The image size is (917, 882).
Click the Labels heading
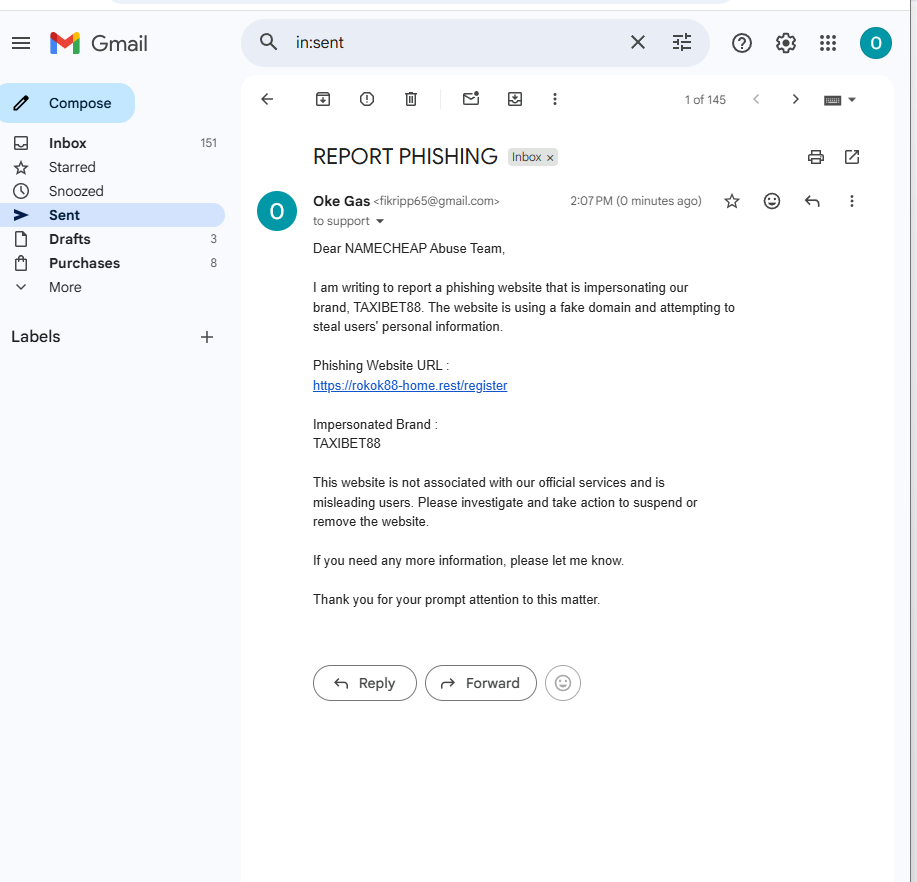coord(36,337)
